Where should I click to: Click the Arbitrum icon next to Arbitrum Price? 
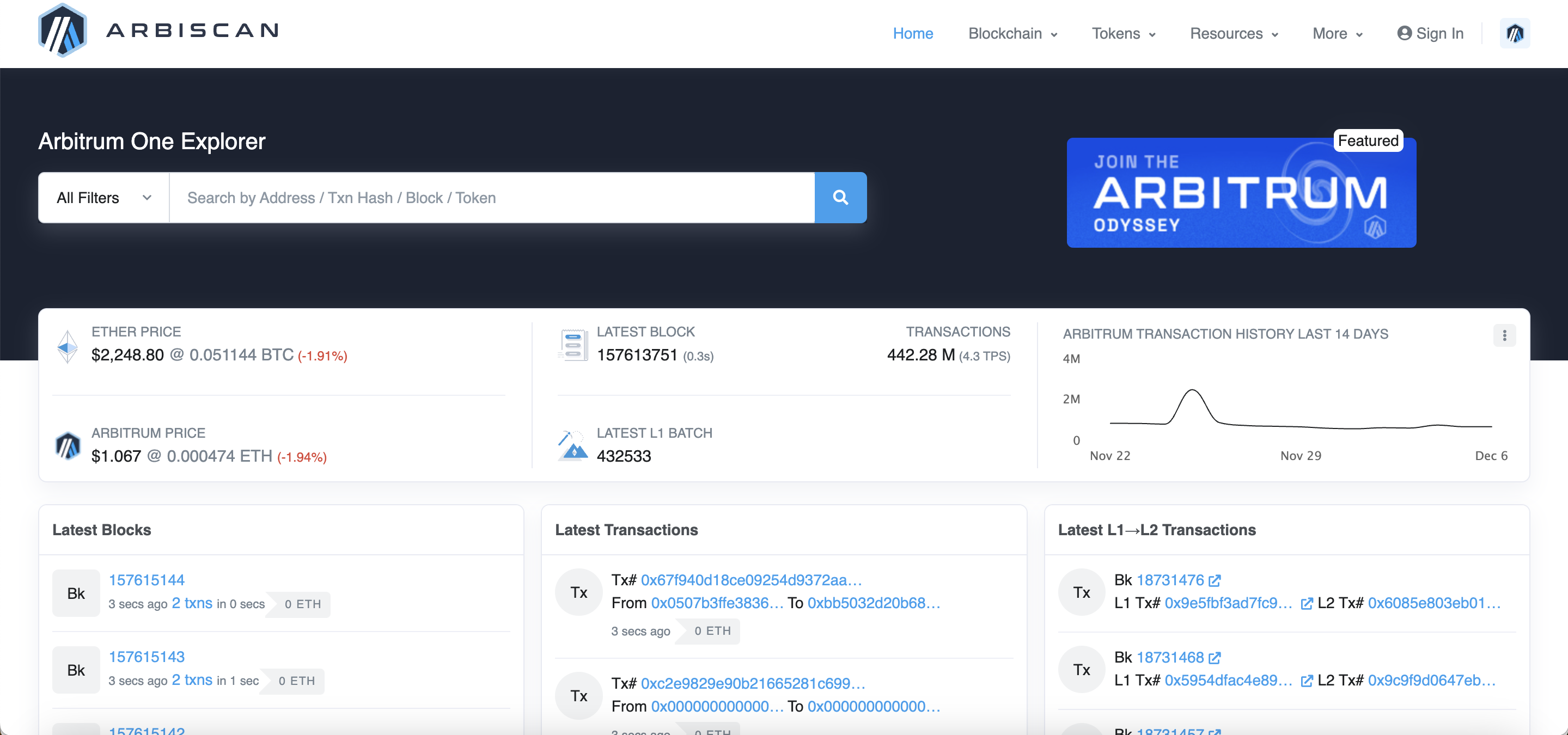coord(67,446)
